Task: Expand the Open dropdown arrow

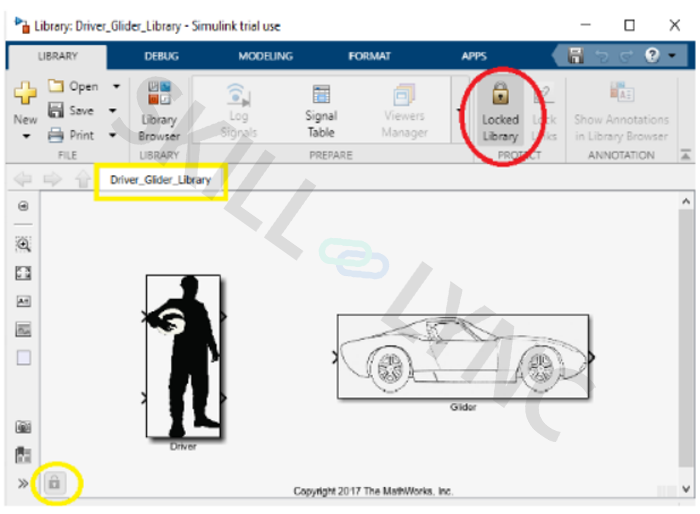Action: click(x=117, y=86)
